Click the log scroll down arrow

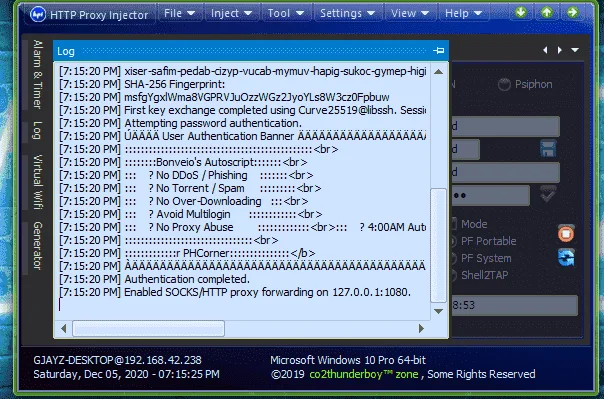pos(438,311)
